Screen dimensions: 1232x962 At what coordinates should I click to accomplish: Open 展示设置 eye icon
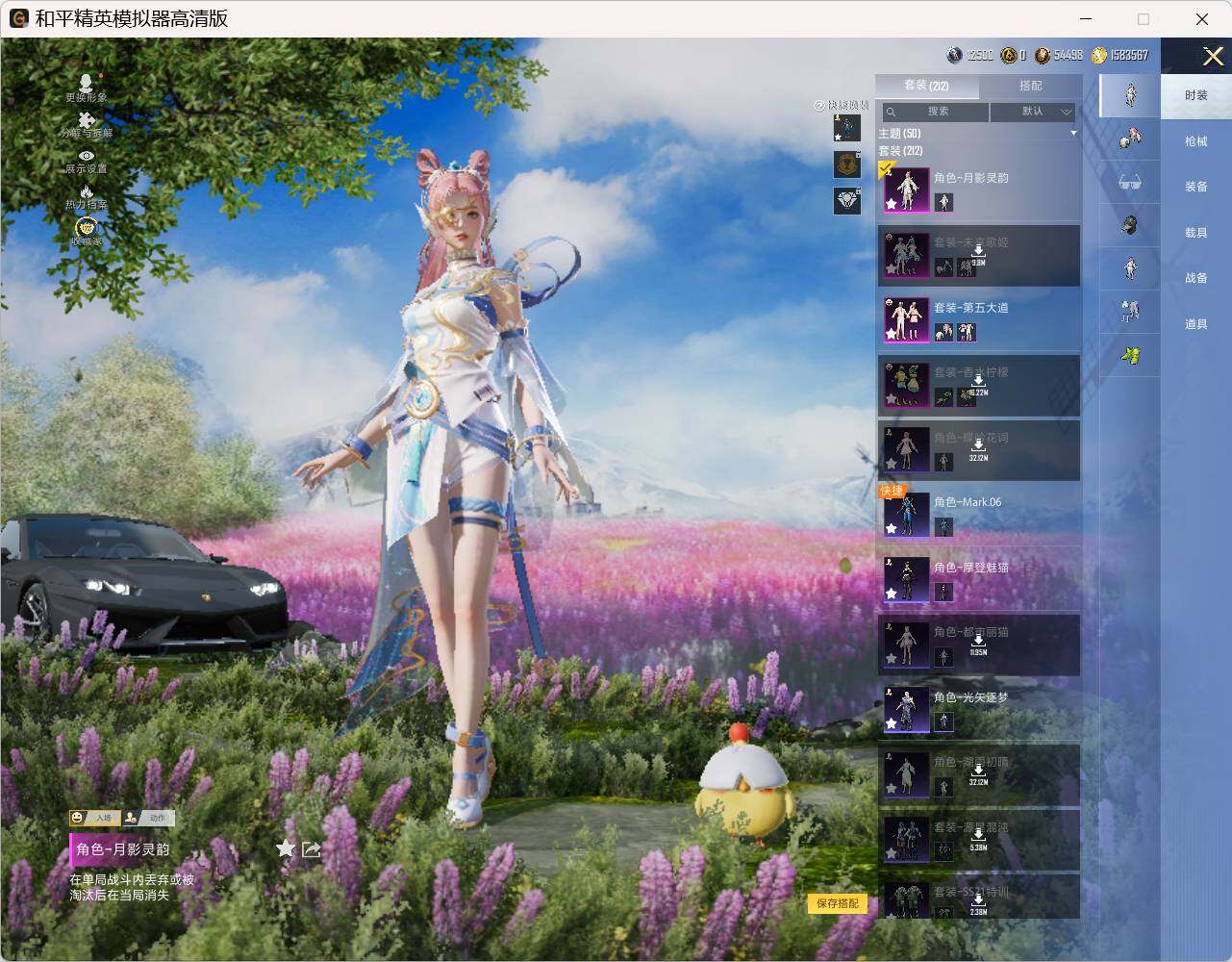(x=87, y=156)
